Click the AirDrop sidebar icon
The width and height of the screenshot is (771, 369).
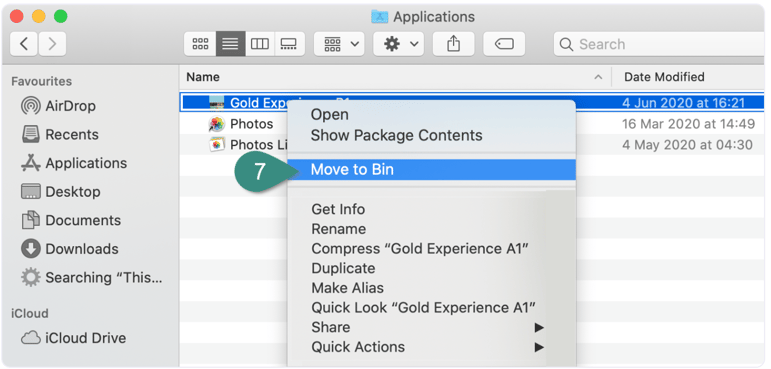click(30, 106)
